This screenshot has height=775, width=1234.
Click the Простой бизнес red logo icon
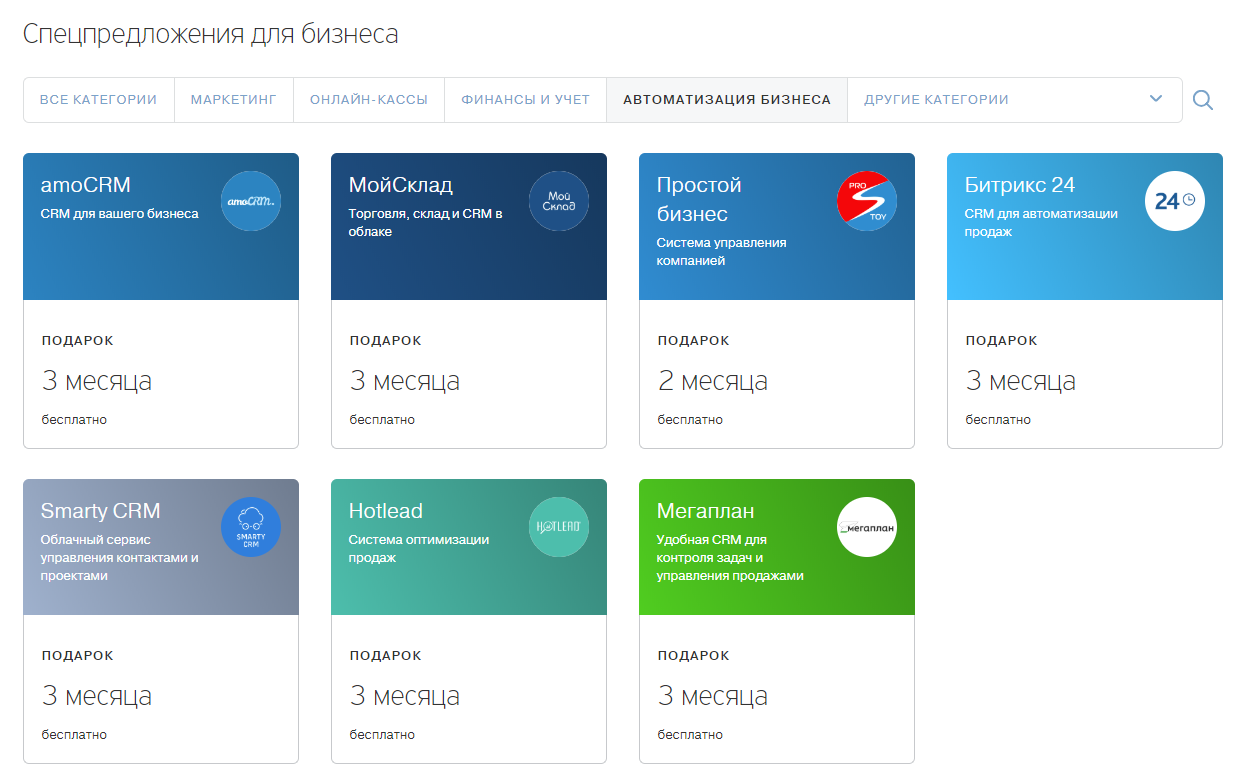[x=867, y=201]
